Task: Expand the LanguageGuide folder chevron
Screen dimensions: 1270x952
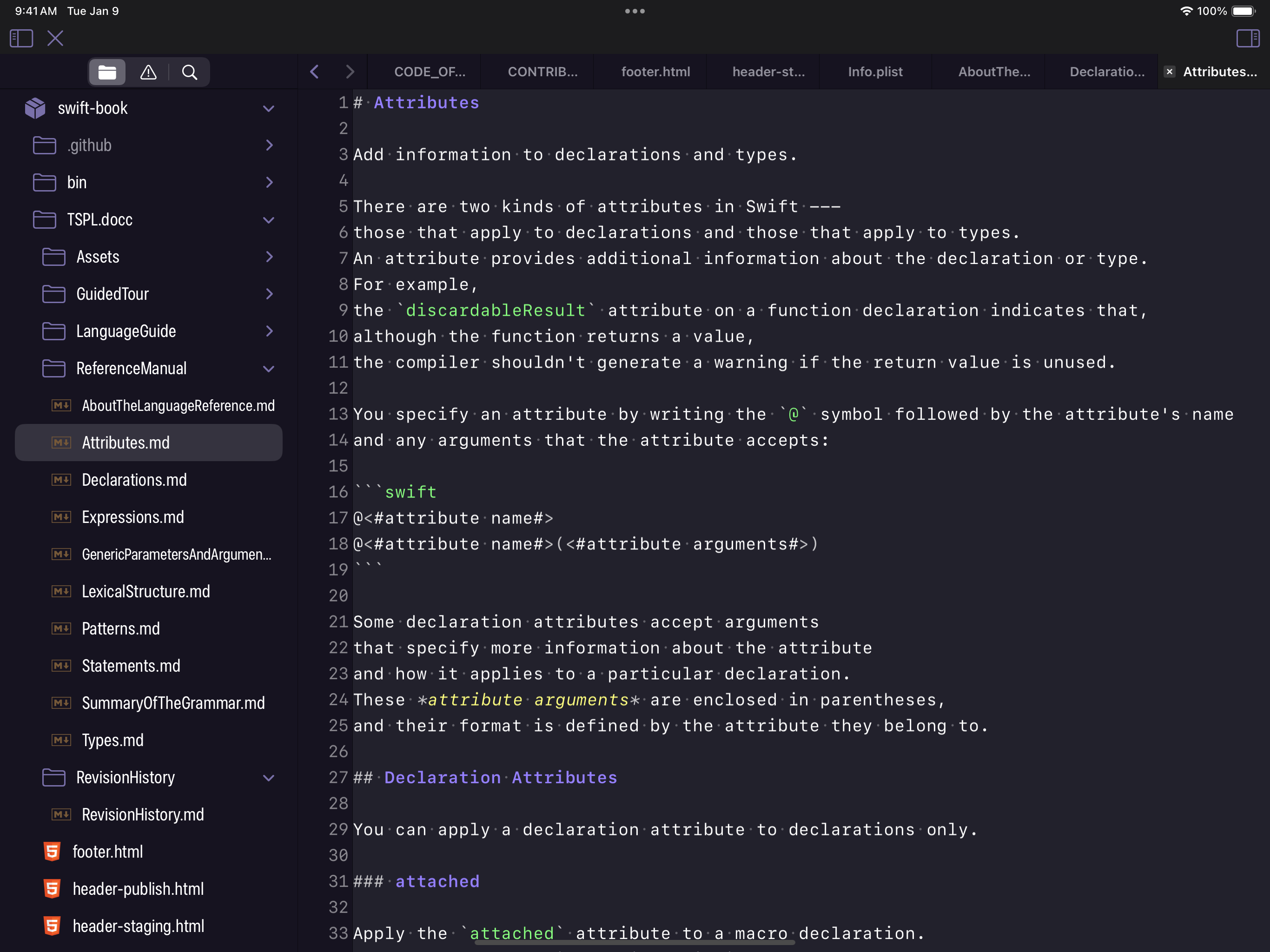Action: [269, 331]
